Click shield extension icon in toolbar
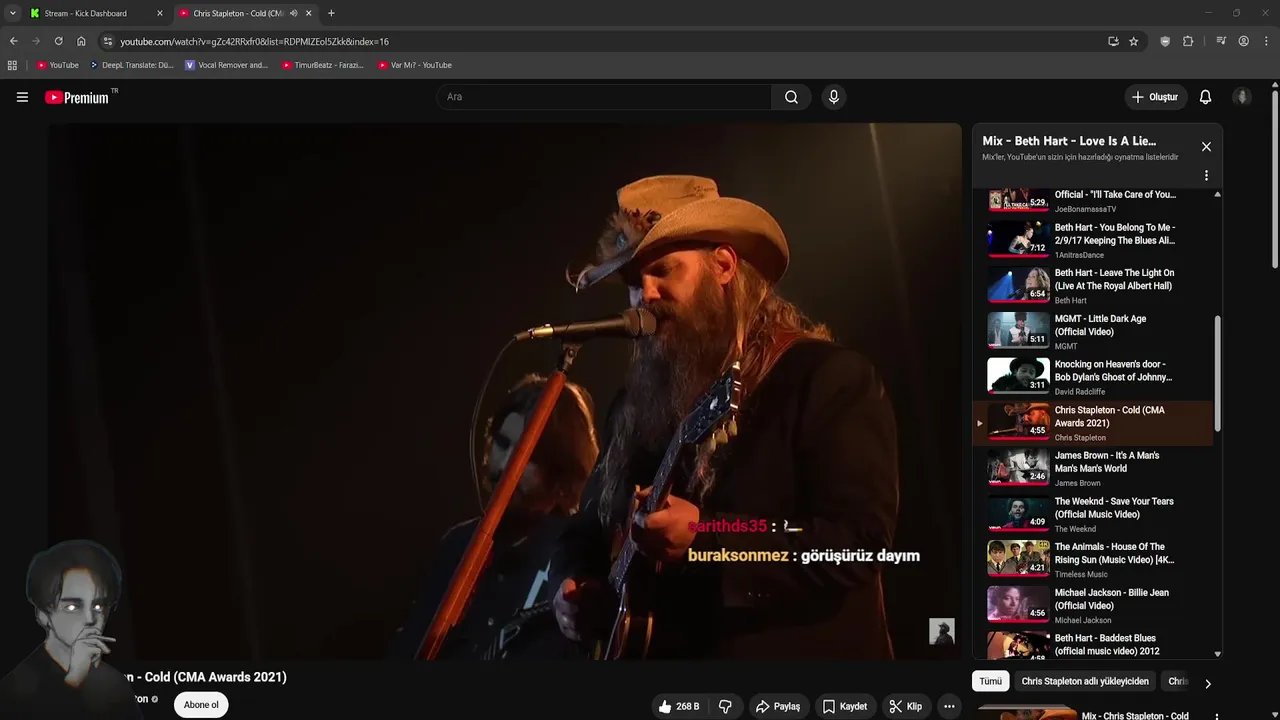1280x720 pixels. (x=1165, y=41)
